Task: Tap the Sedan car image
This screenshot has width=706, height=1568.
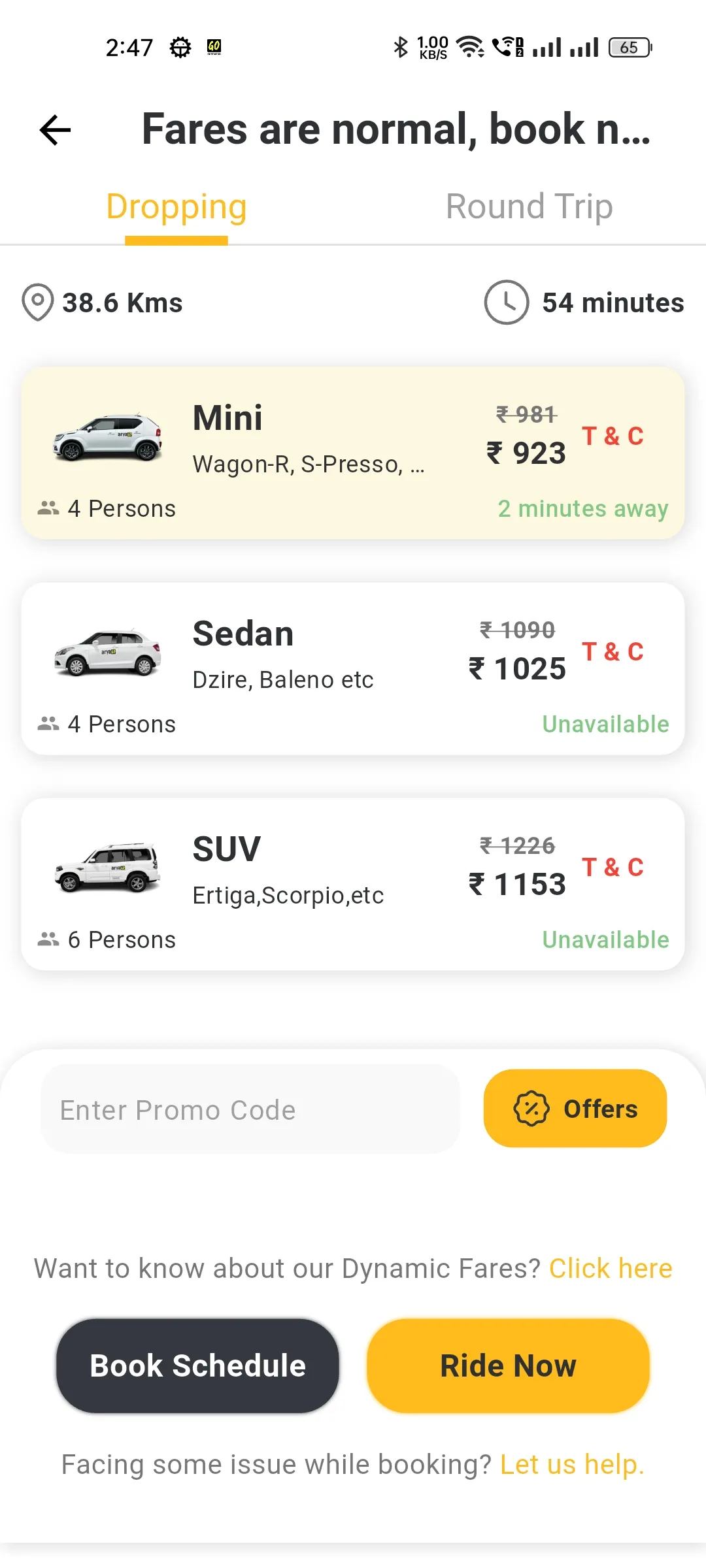Action: [x=108, y=652]
